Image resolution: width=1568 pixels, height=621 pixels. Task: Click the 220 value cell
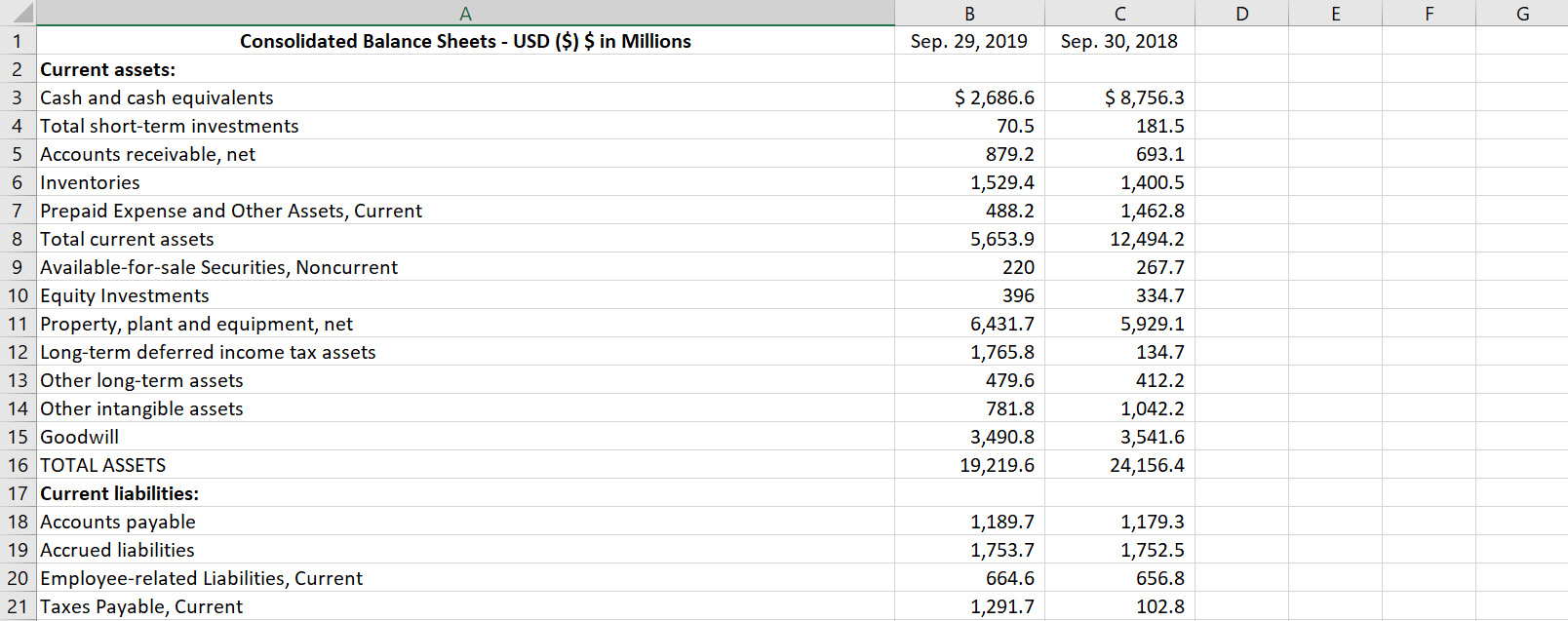pyautogui.click(x=969, y=267)
